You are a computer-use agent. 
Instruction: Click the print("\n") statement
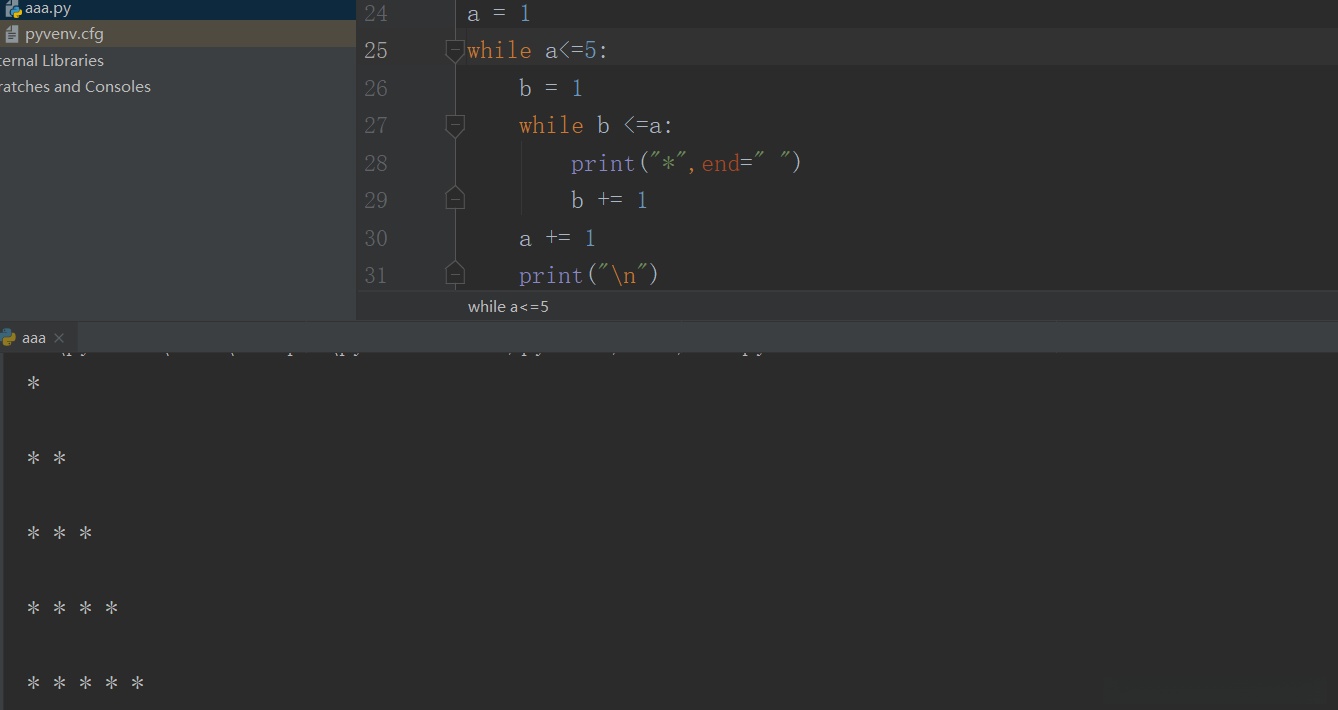tap(588, 275)
